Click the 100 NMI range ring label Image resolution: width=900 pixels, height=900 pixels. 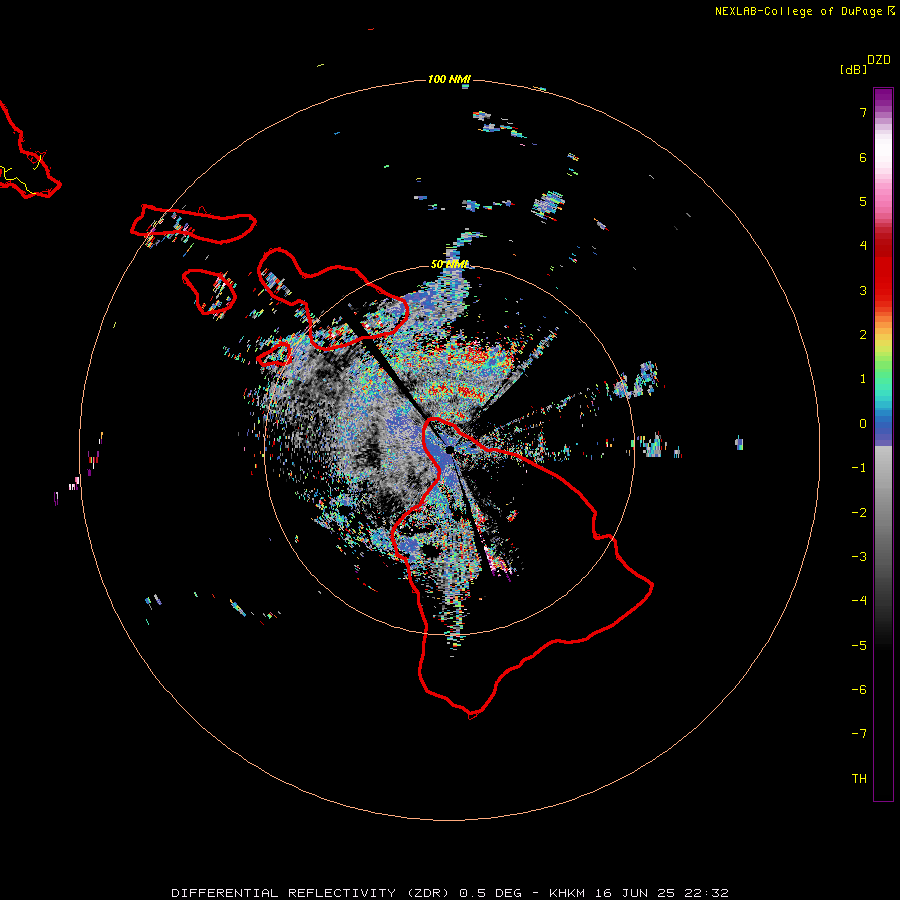tap(449, 79)
